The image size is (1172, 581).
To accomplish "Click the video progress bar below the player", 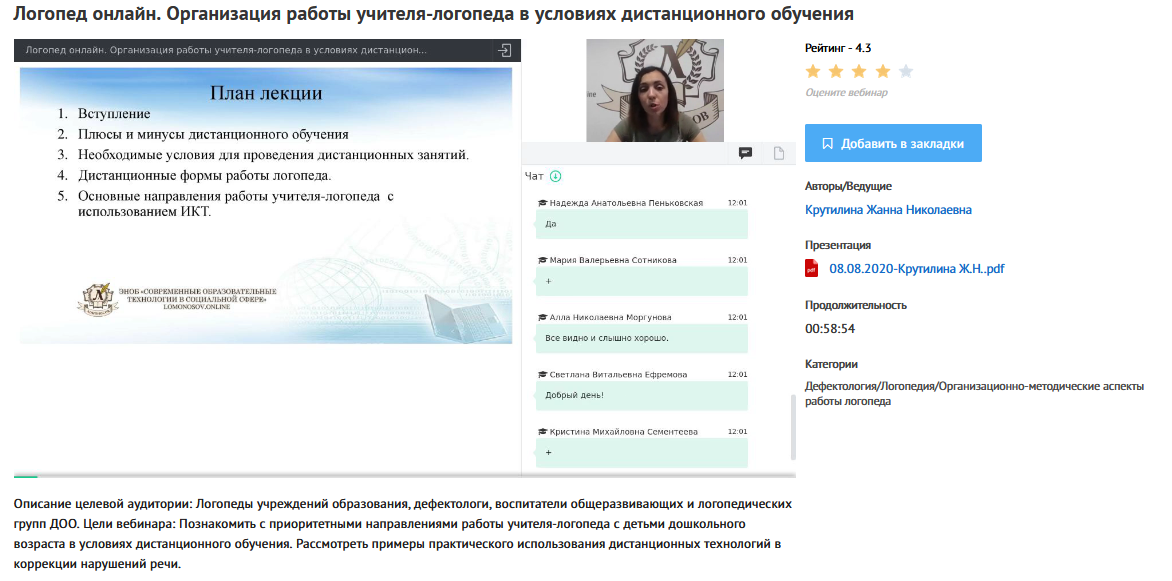I will 400,477.
